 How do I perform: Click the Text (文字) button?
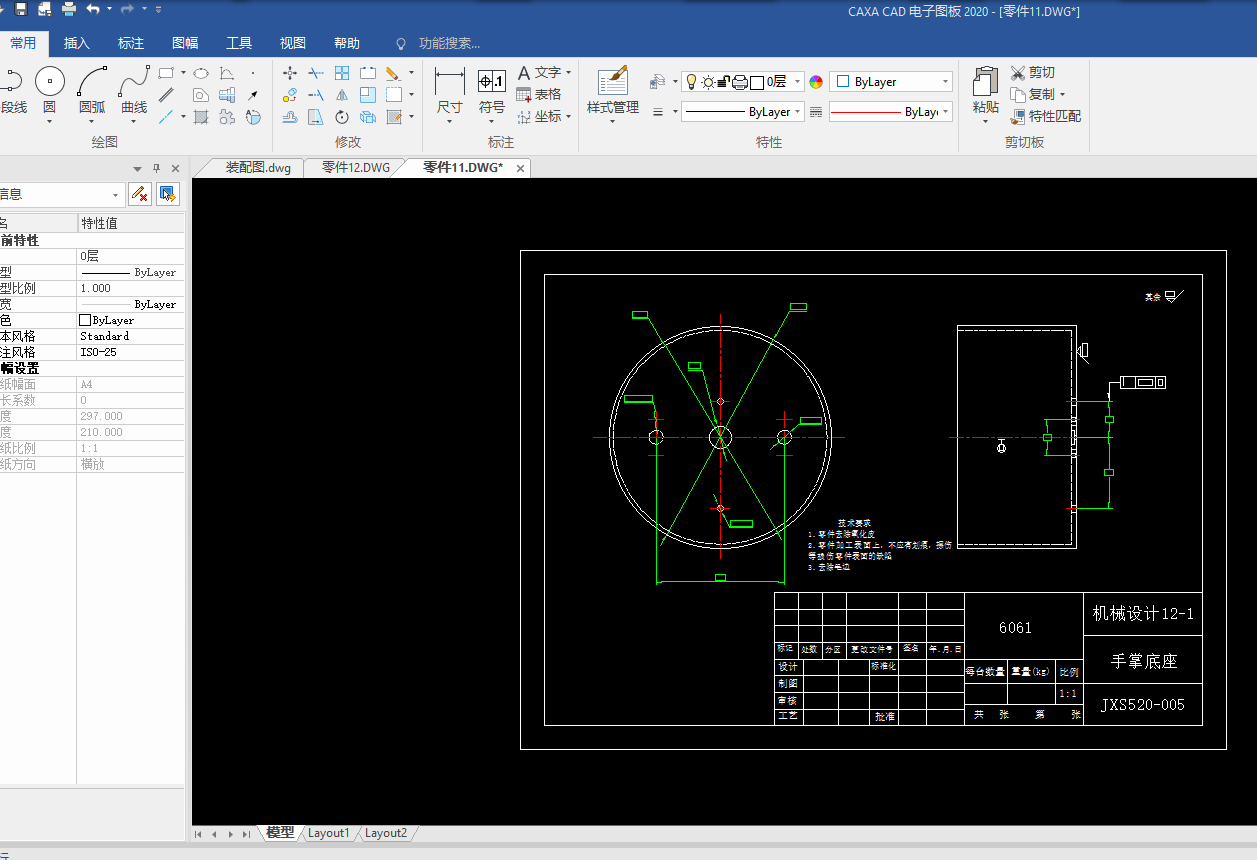[x=539, y=72]
